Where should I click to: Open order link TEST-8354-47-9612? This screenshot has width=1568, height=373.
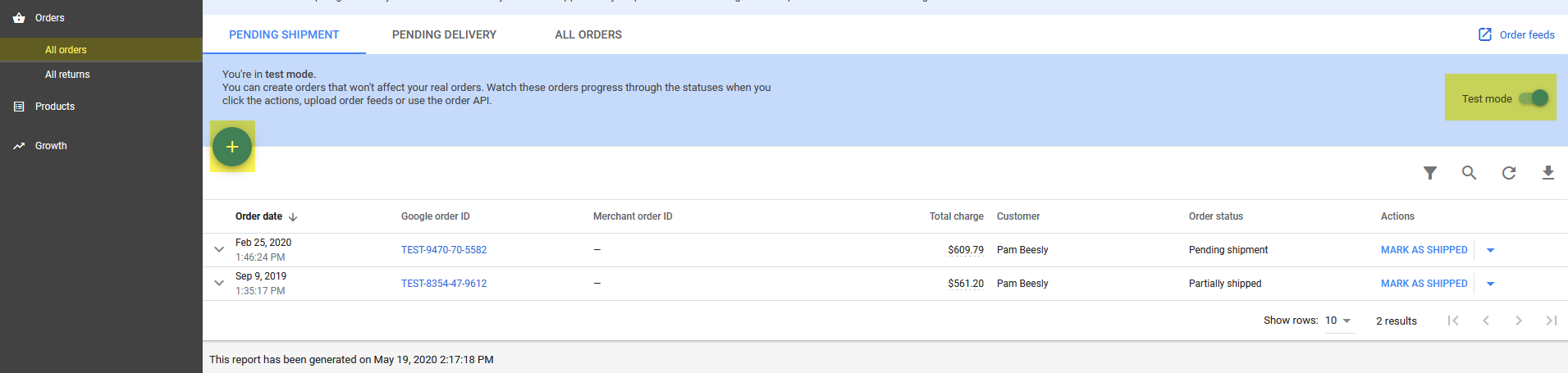444,284
